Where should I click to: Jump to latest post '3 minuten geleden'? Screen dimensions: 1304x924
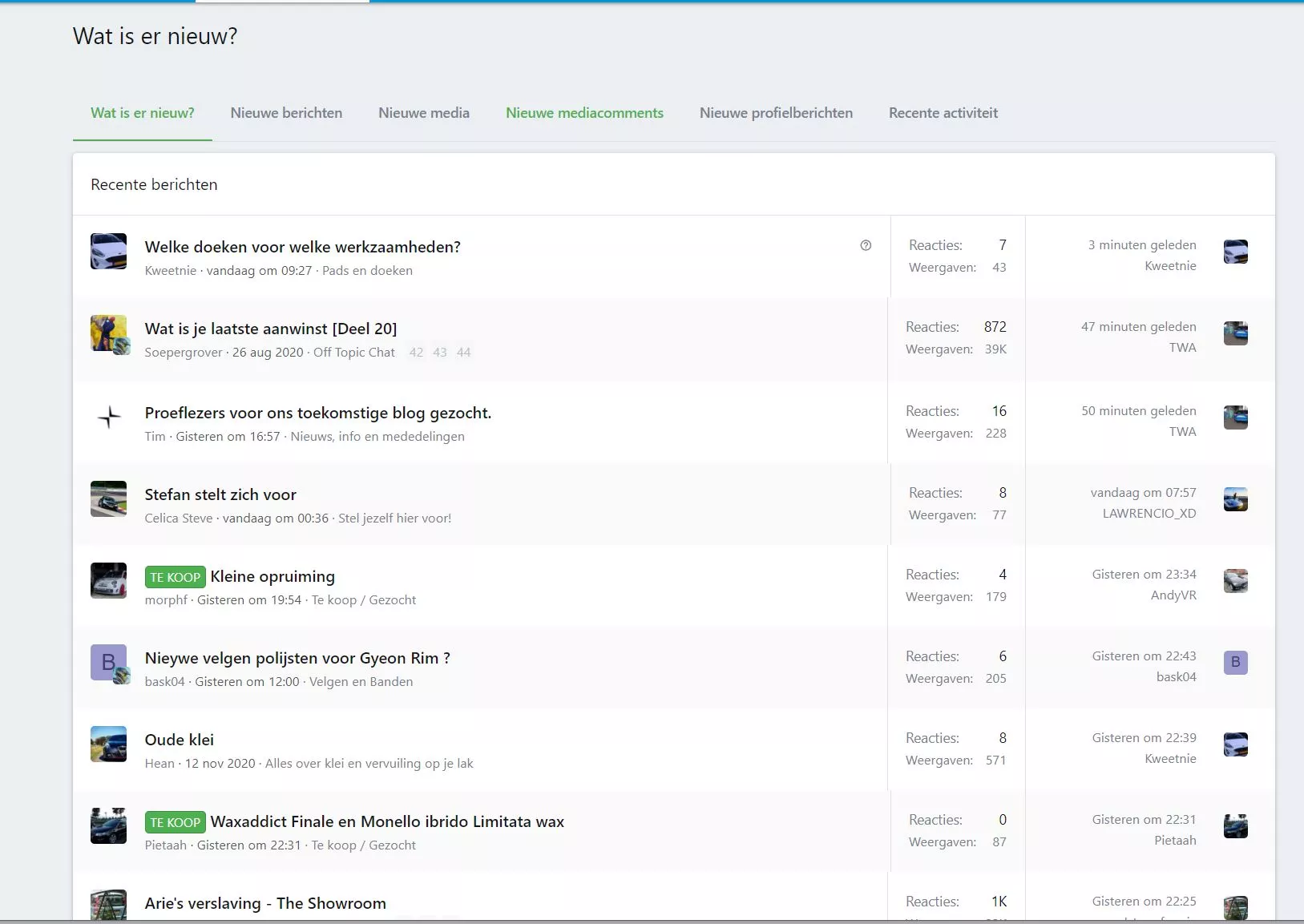tap(1142, 245)
